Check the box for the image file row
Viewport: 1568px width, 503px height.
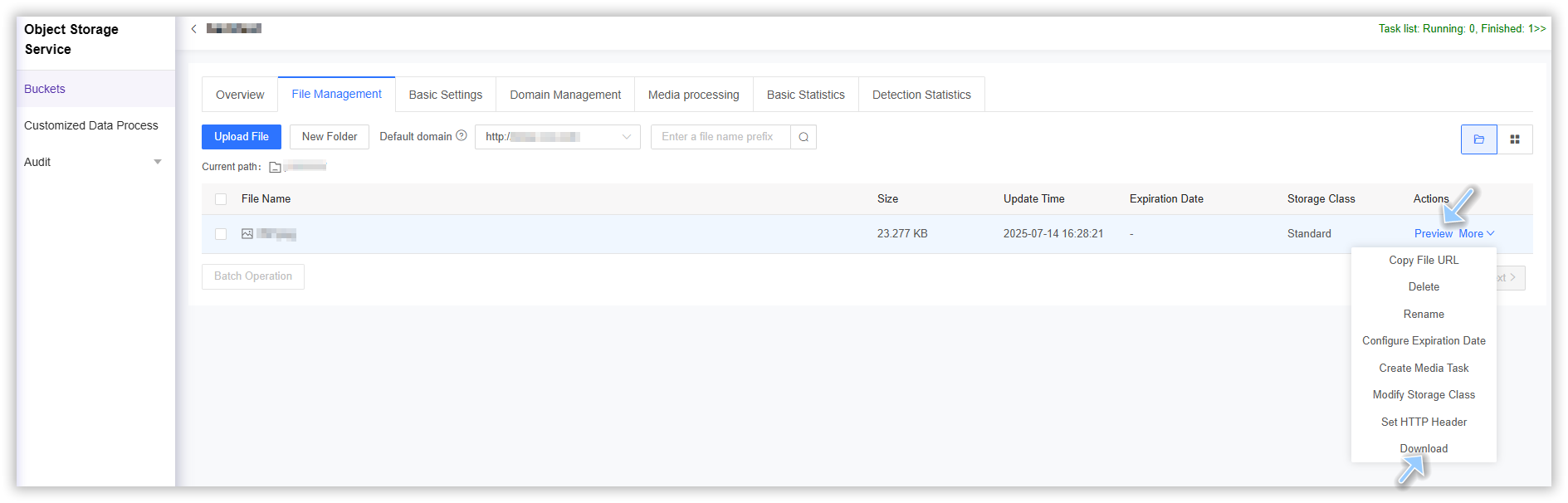221,234
